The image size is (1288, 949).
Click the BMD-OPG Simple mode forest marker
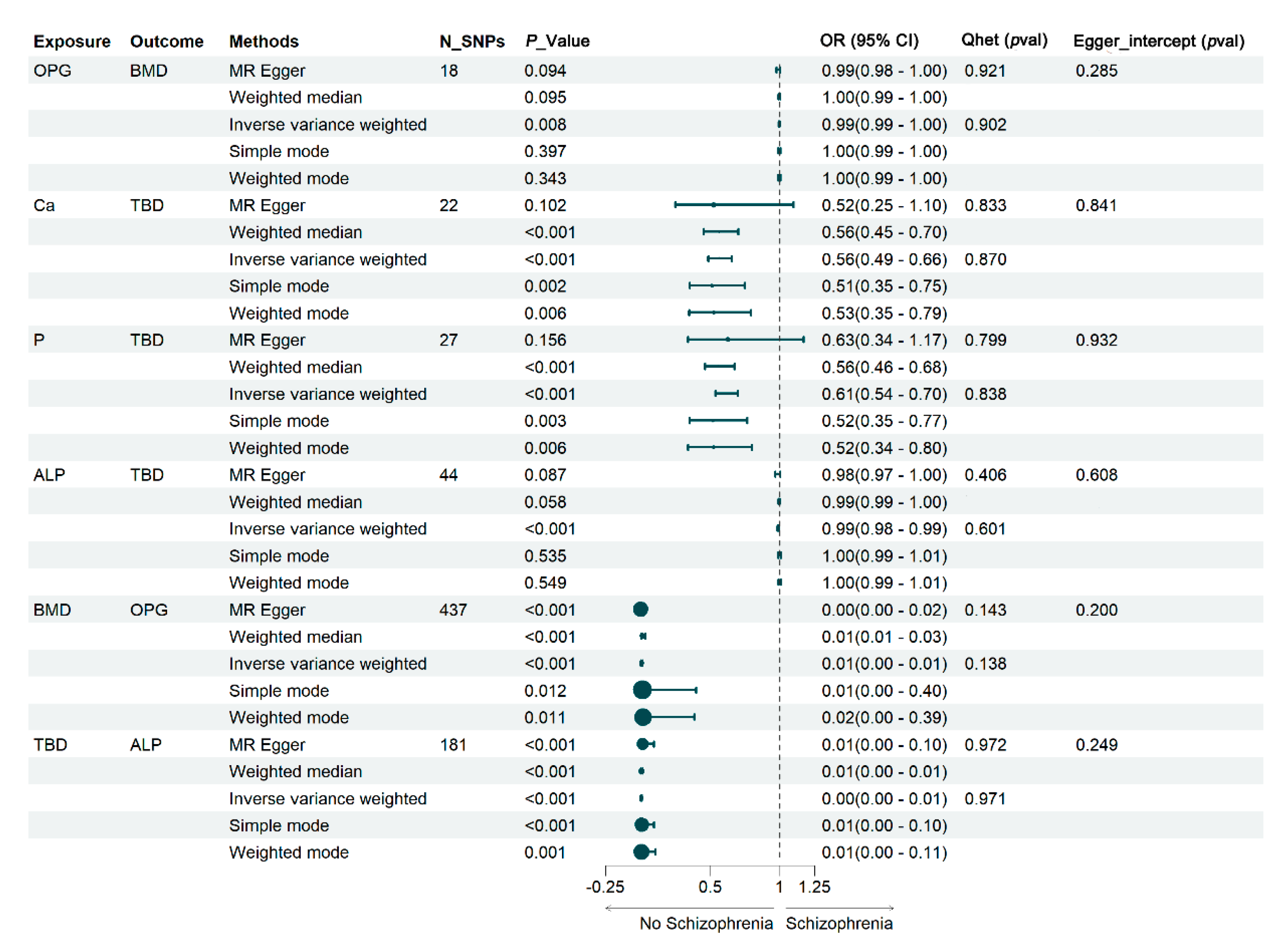click(642, 690)
